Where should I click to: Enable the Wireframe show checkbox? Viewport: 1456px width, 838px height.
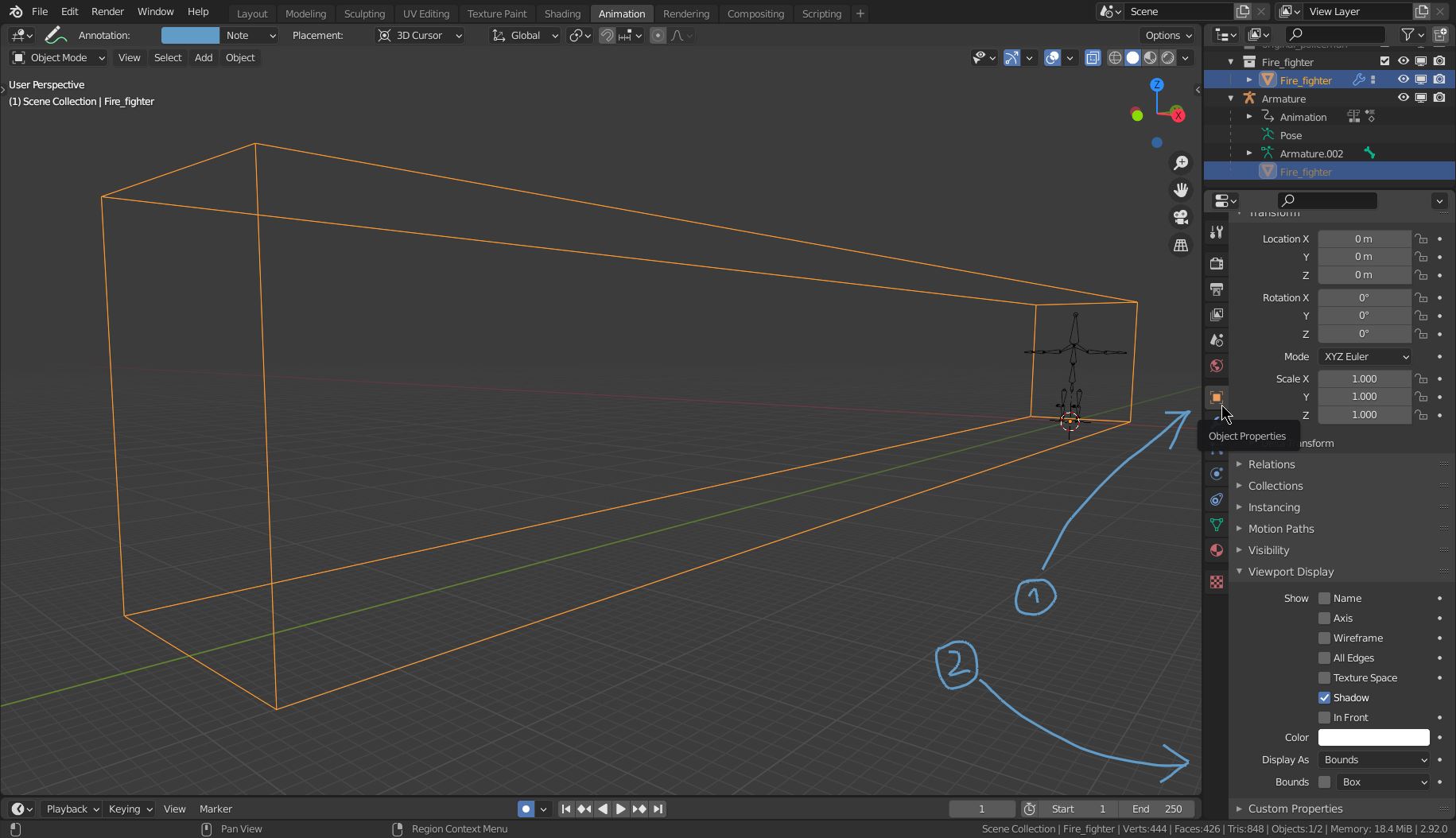pos(1324,638)
